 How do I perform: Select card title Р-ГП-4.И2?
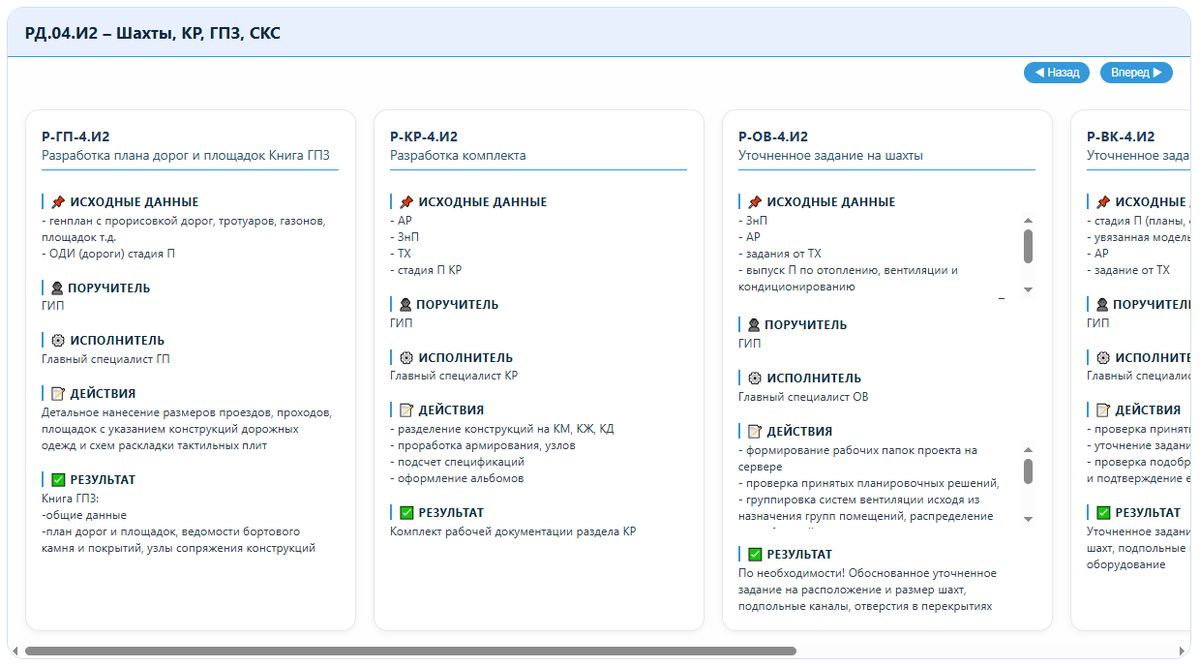[x=75, y=137]
